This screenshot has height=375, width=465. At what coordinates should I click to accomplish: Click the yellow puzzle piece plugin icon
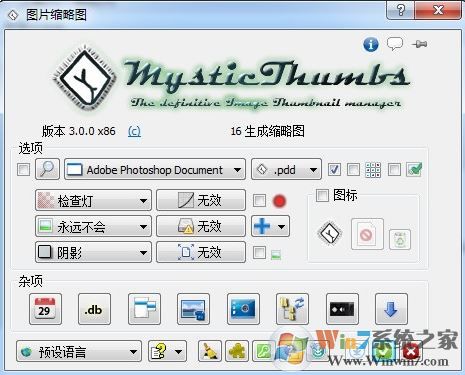(x=237, y=351)
